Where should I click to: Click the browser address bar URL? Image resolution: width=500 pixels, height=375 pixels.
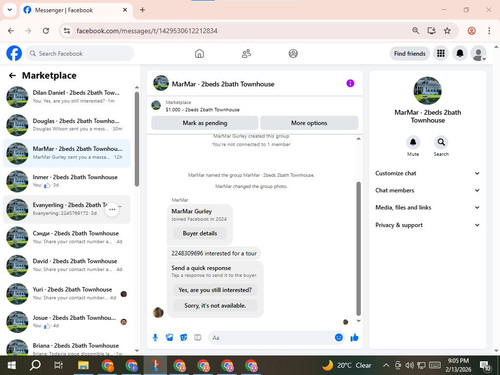pos(147,31)
